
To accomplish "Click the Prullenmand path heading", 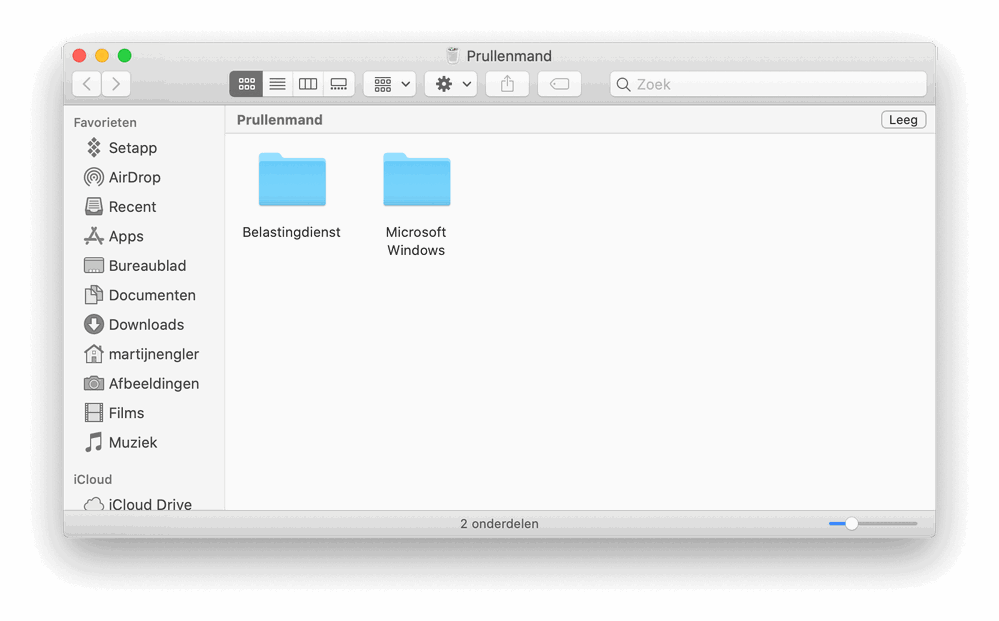I will 280,120.
